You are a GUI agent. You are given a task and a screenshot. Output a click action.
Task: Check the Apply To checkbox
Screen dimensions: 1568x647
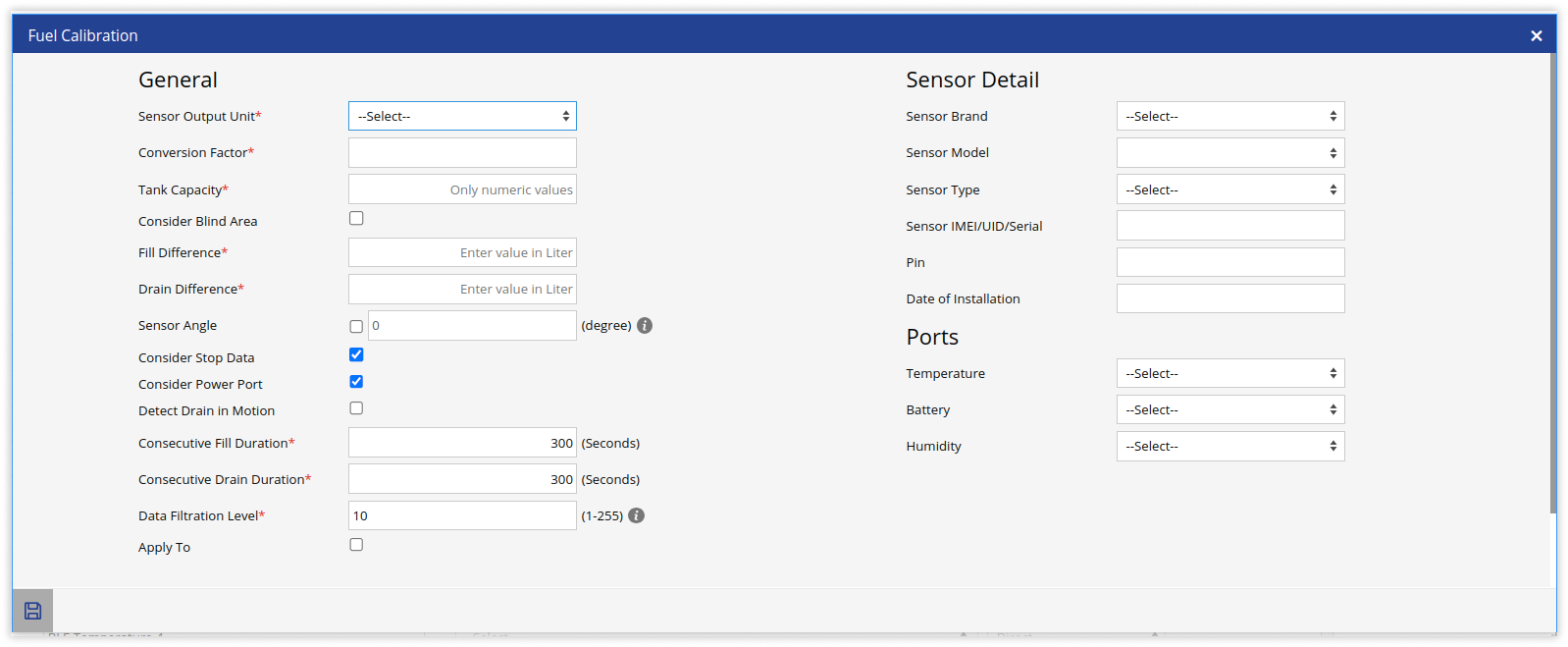356,545
